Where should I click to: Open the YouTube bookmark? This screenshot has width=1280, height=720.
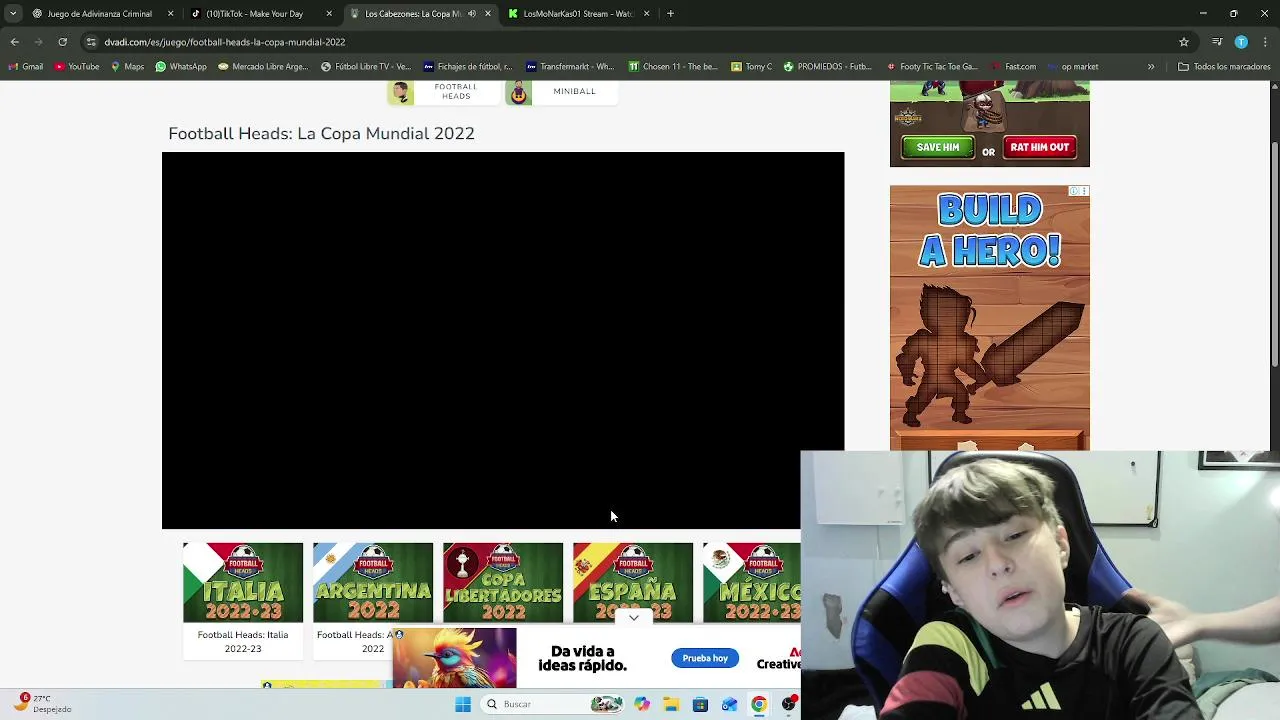click(x=77, y=67)
